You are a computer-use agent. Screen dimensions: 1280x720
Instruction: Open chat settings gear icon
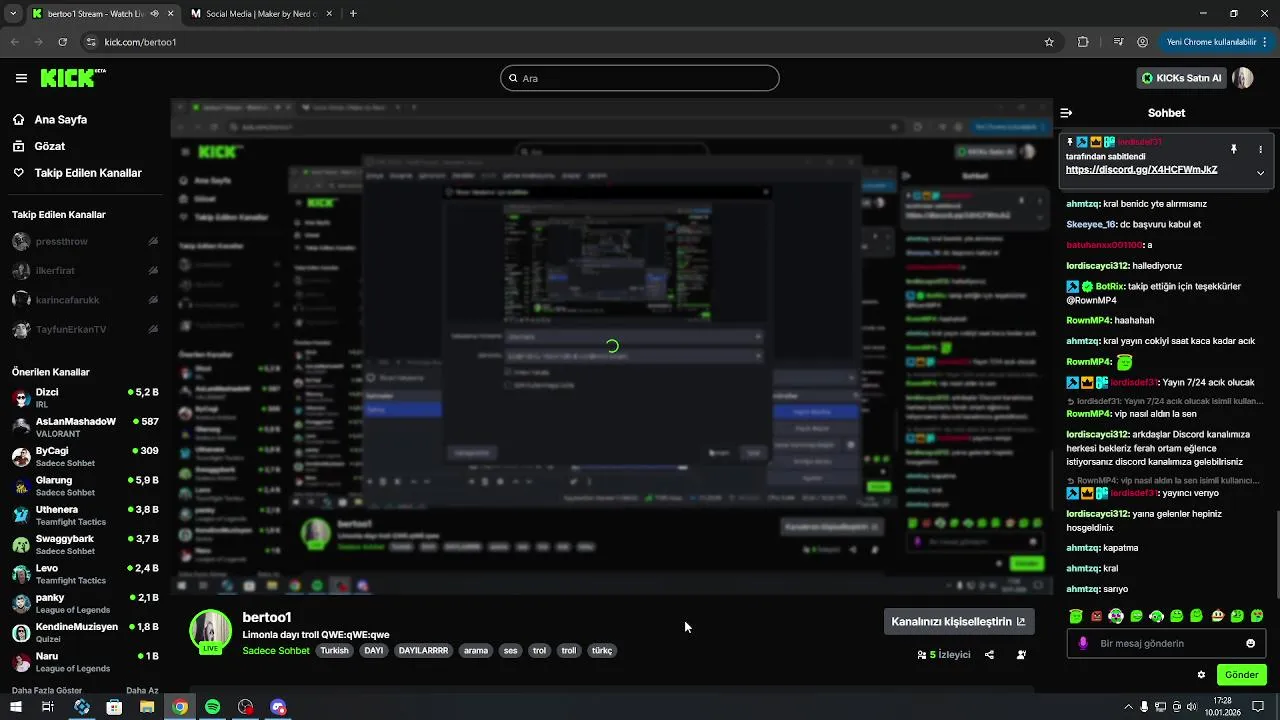[x=1201, y=675]
